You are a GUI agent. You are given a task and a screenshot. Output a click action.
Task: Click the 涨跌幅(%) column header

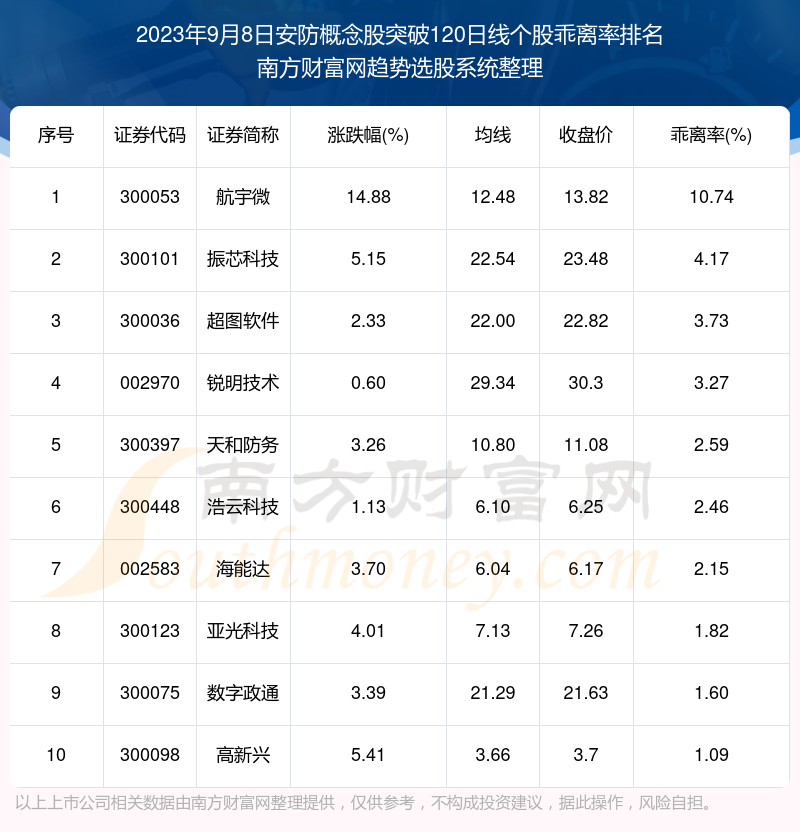[x=368, y=135]
